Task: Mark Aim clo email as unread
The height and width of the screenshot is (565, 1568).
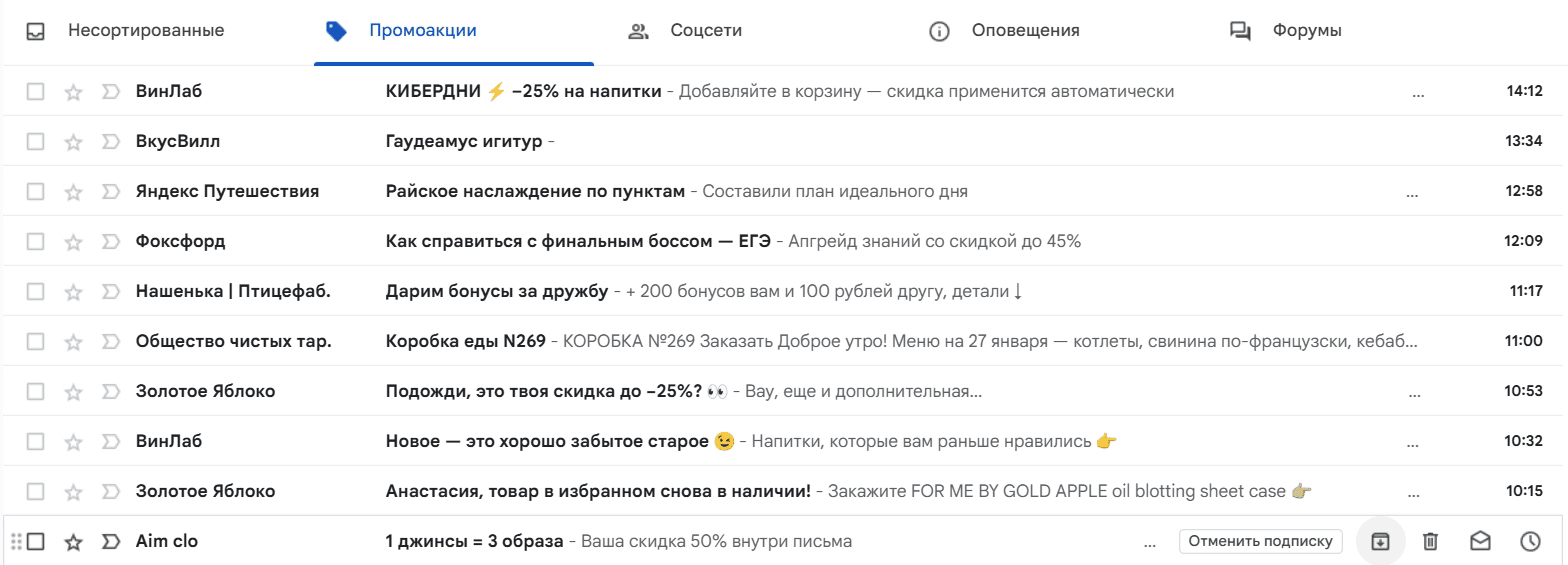Action: (x=1480, y=541)
